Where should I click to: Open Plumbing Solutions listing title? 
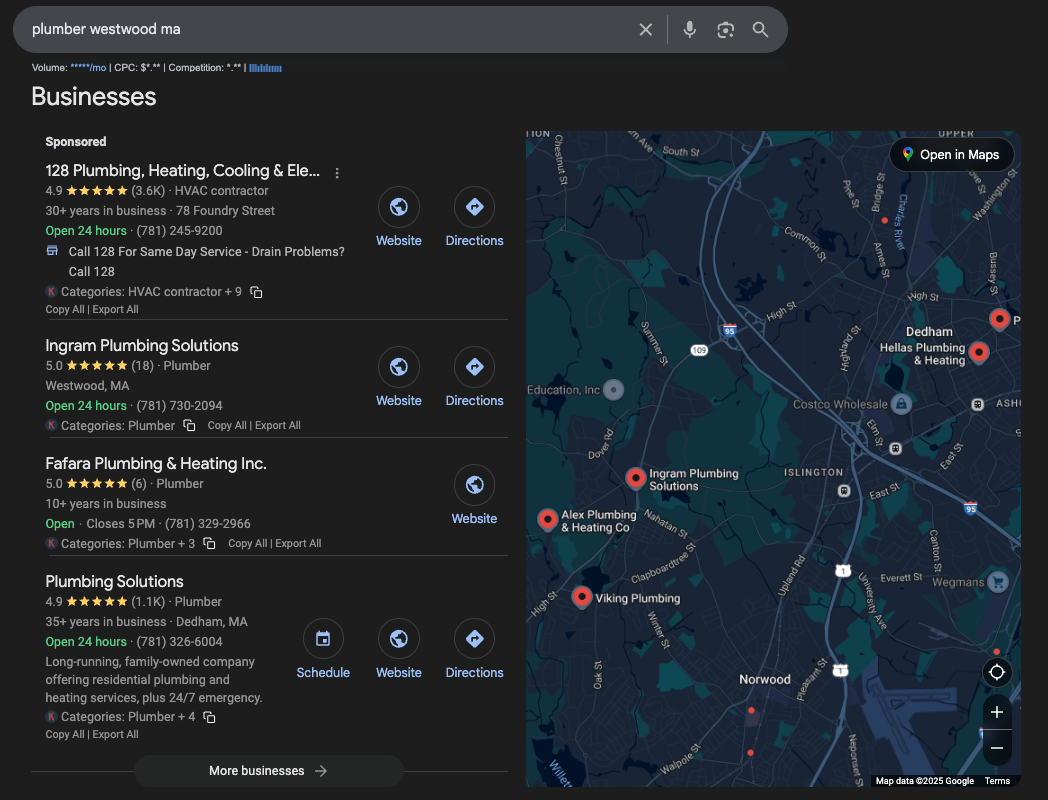114,581
